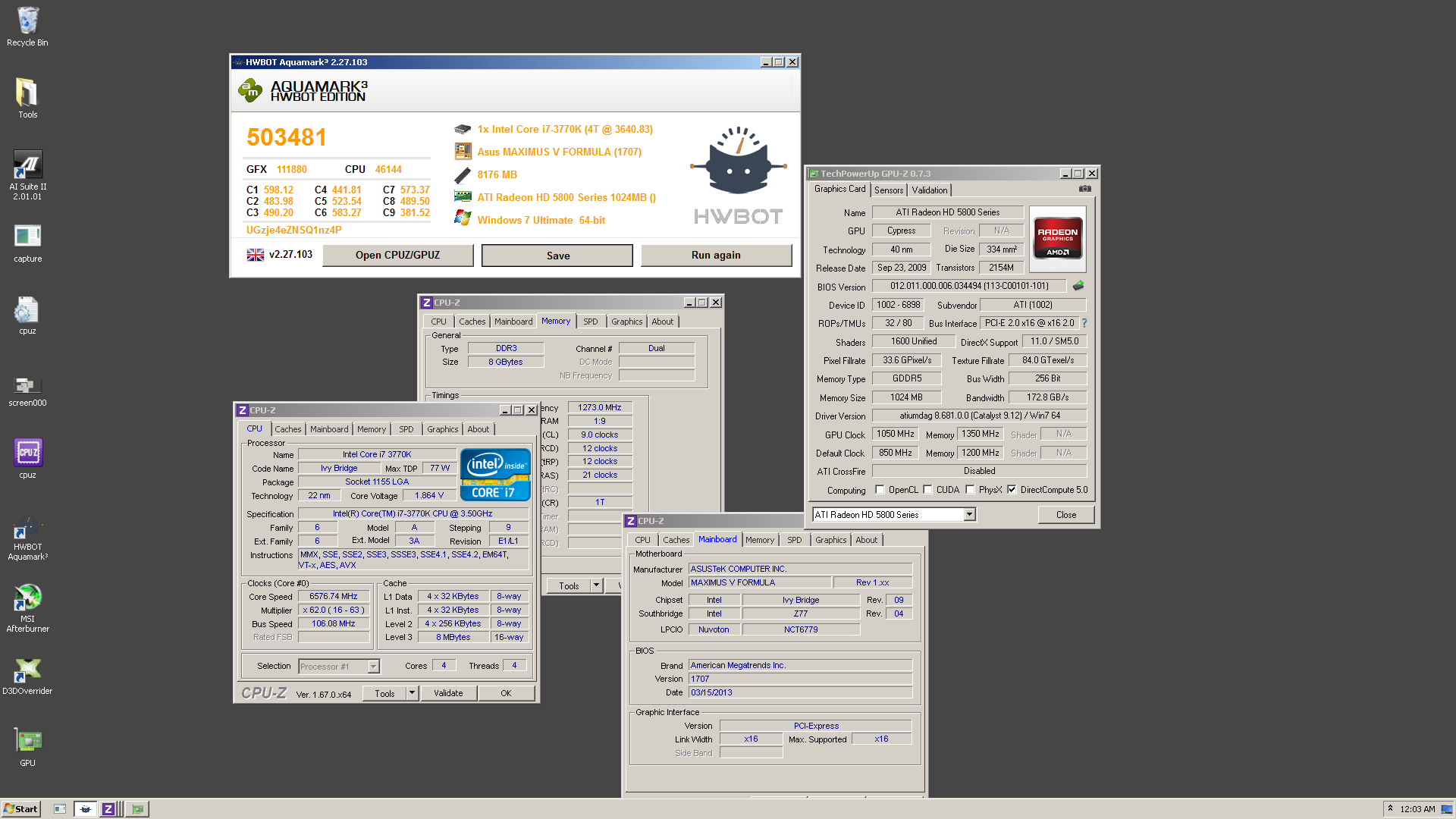Open Caches tab in front CPU-Z window
Screen dimensions: 1456x819
pos(287,429)
